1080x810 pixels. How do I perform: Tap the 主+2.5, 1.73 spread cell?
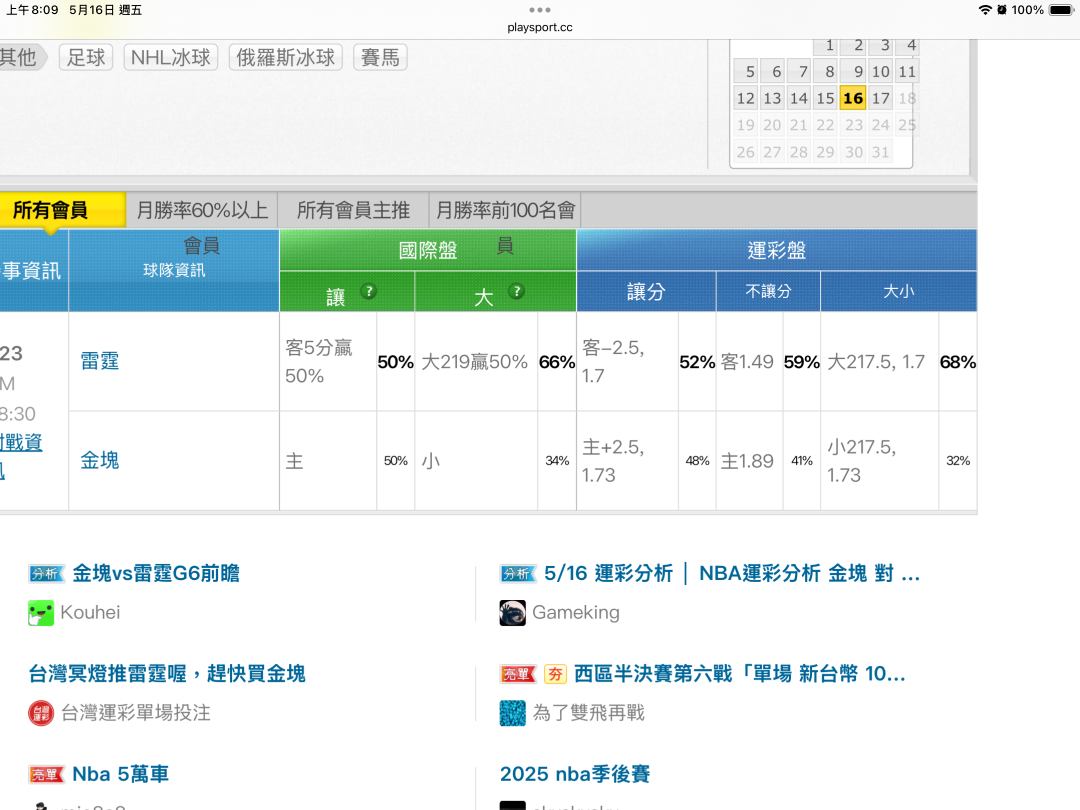(627, 461)
